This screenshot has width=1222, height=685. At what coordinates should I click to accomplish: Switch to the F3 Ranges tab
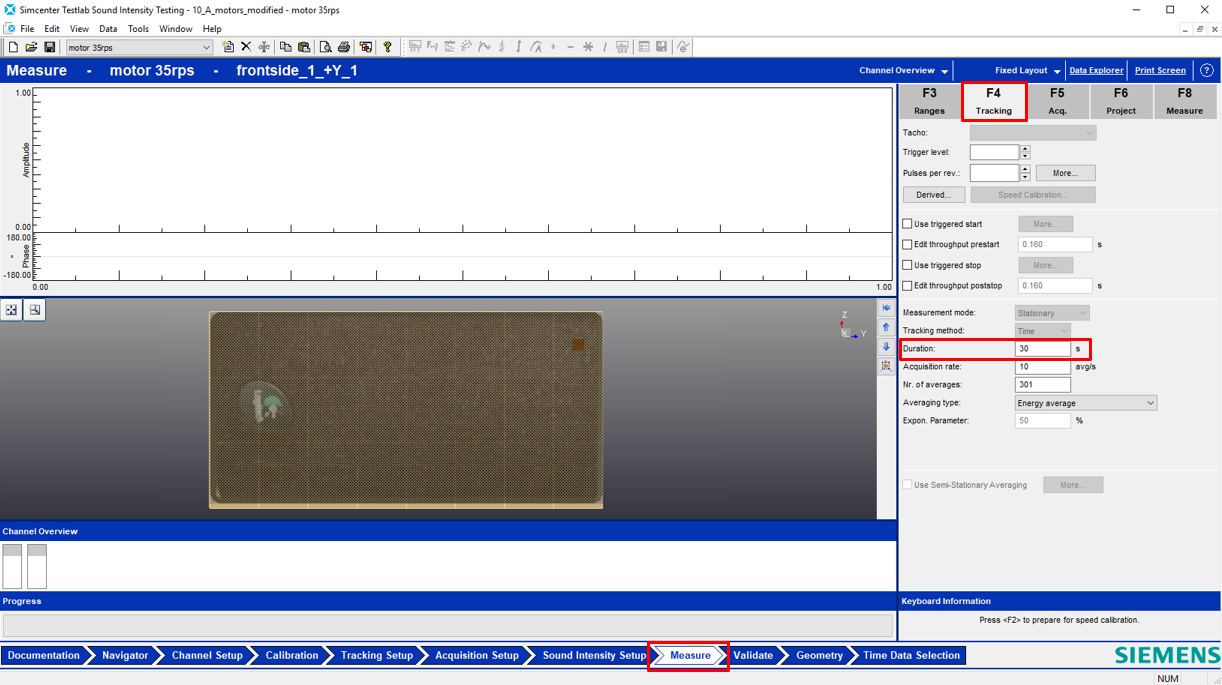pos(929,101)
